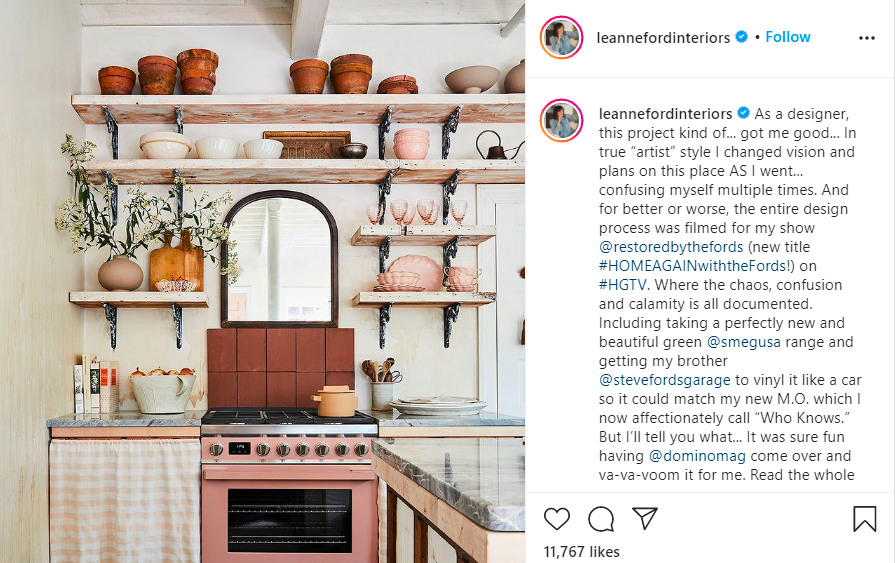This screenshot has height=563, width=895.
Task: Visit the @restoredbythefords mention
Action: (671, 247)
